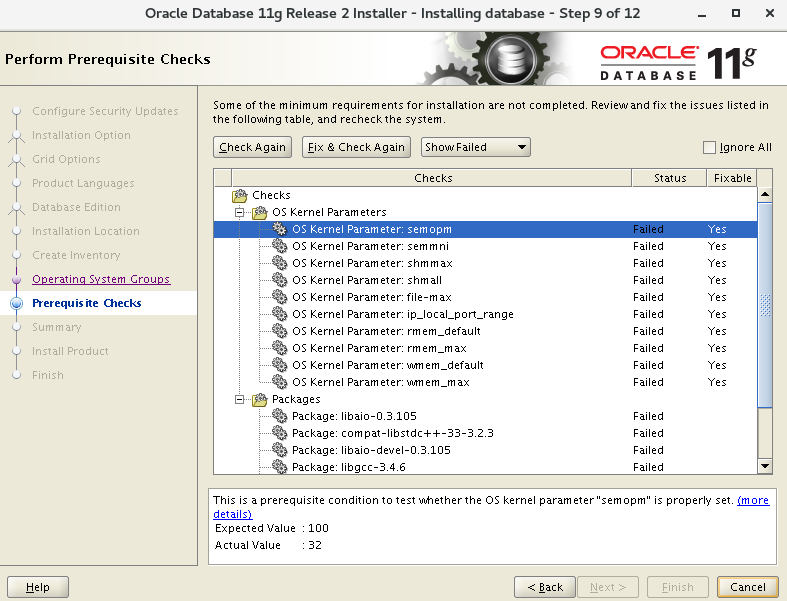Viewport: 787px width, 601px height.
Task: Click the gear icon beside shmall parameter
Action: pyautogui.click(x=280, y=280)
